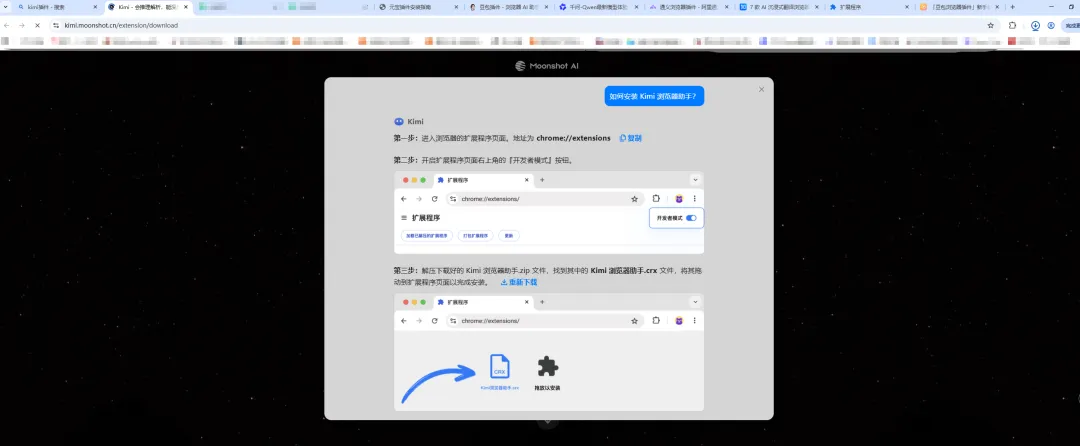
Task: Close the 元宝插件安装指南 tab
Action: [x=456, y=7]
